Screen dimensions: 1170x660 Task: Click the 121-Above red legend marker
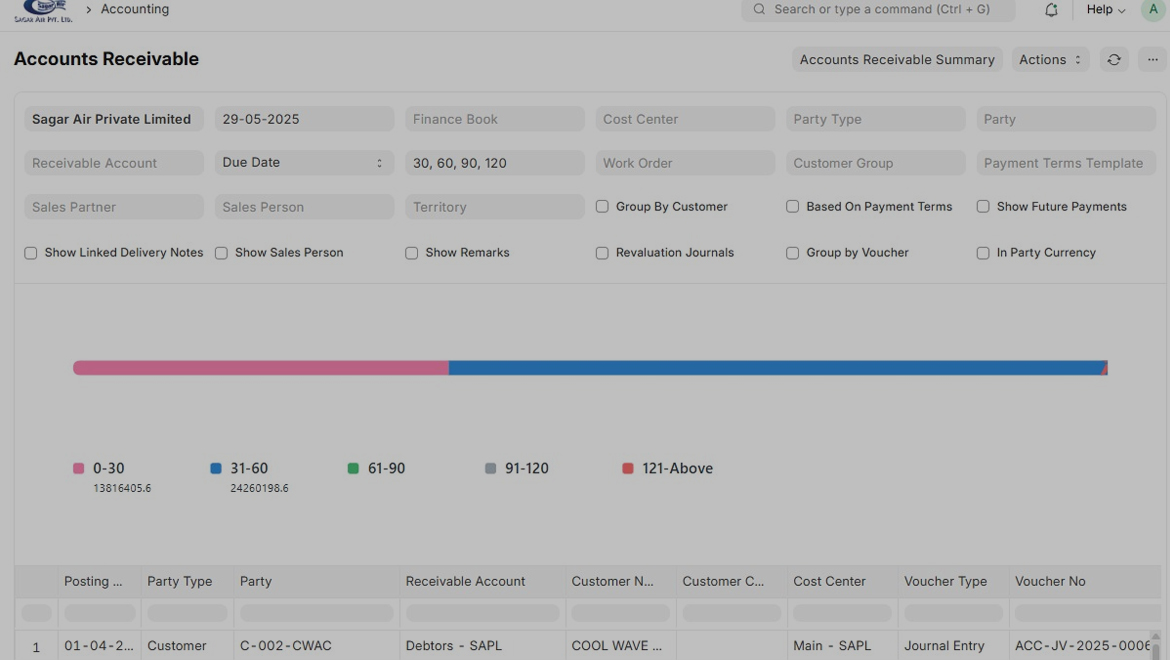click(x=628, y=468)
